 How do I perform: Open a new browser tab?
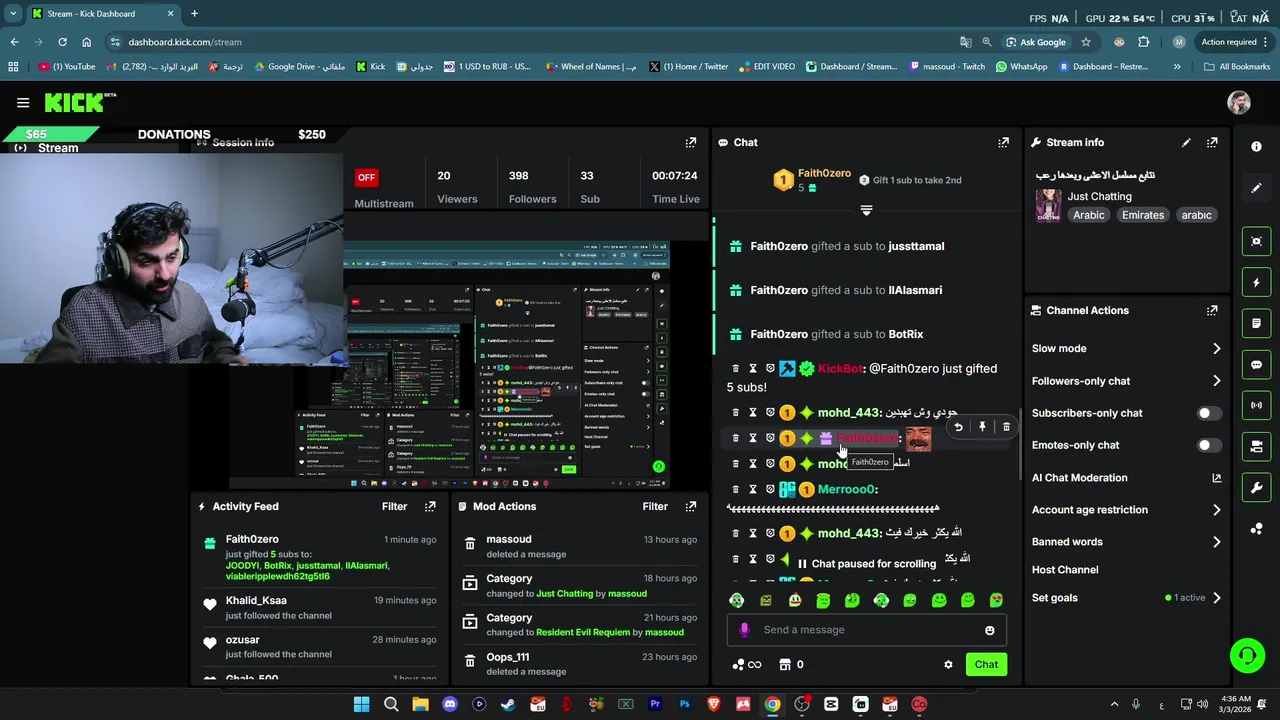[x=194, y=14]
